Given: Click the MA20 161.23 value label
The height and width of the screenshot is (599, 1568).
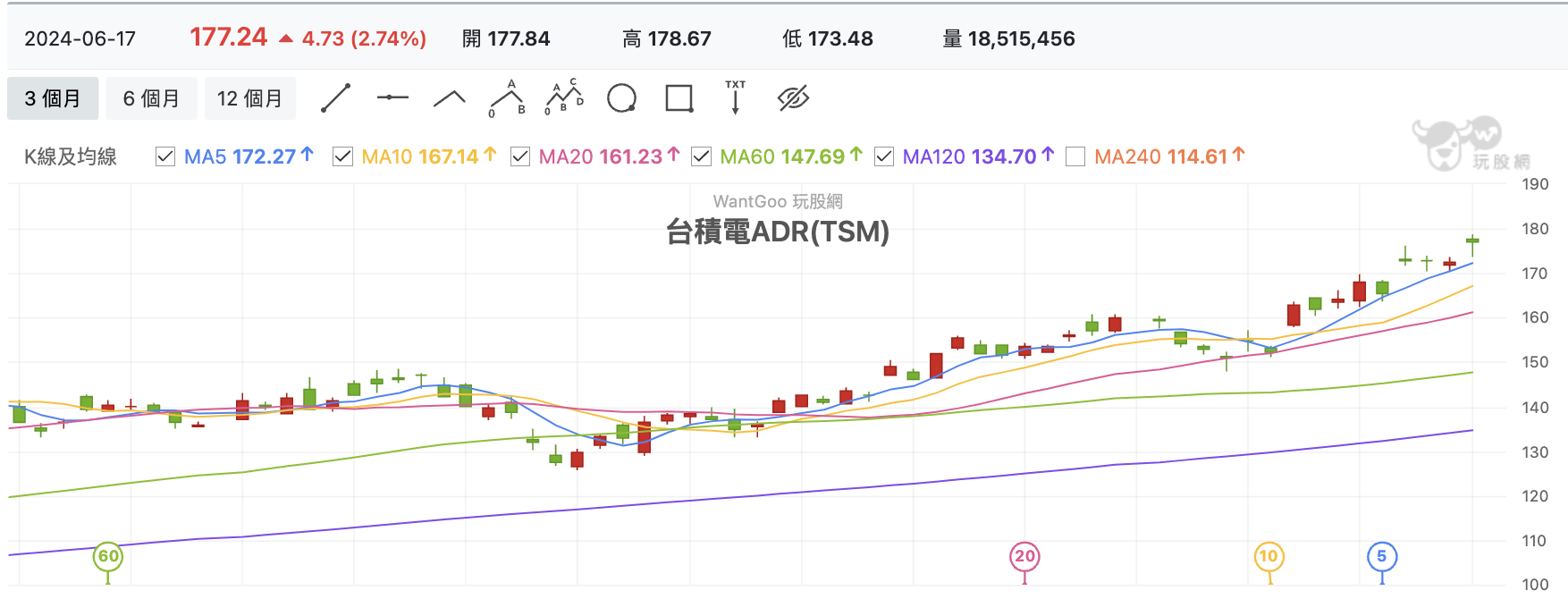Looking at the screenshot, I should 609,156.
